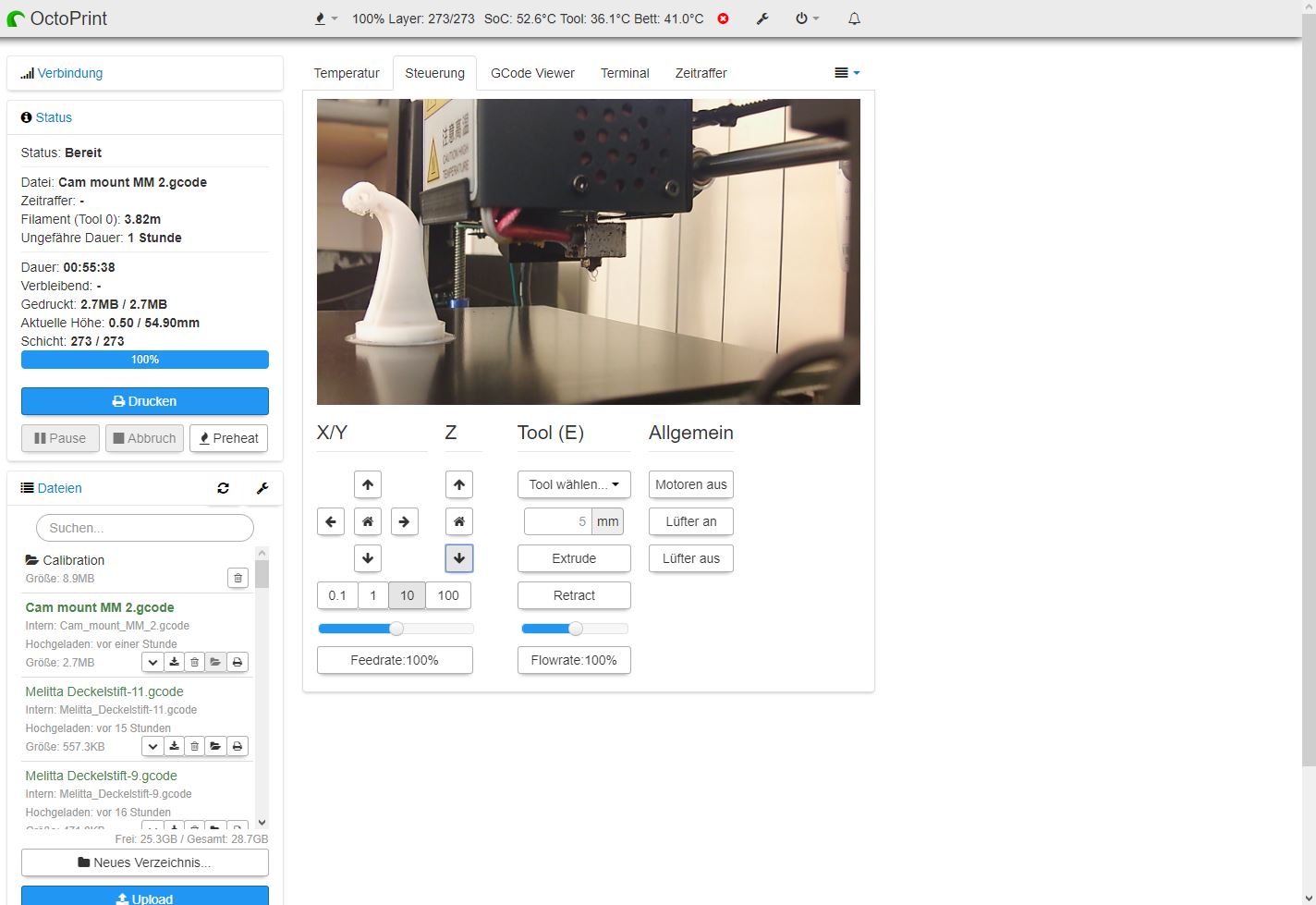Viewport: 1316px width, 905px height.
Task: Click the Motoren aus button
Action: [690, 484]
